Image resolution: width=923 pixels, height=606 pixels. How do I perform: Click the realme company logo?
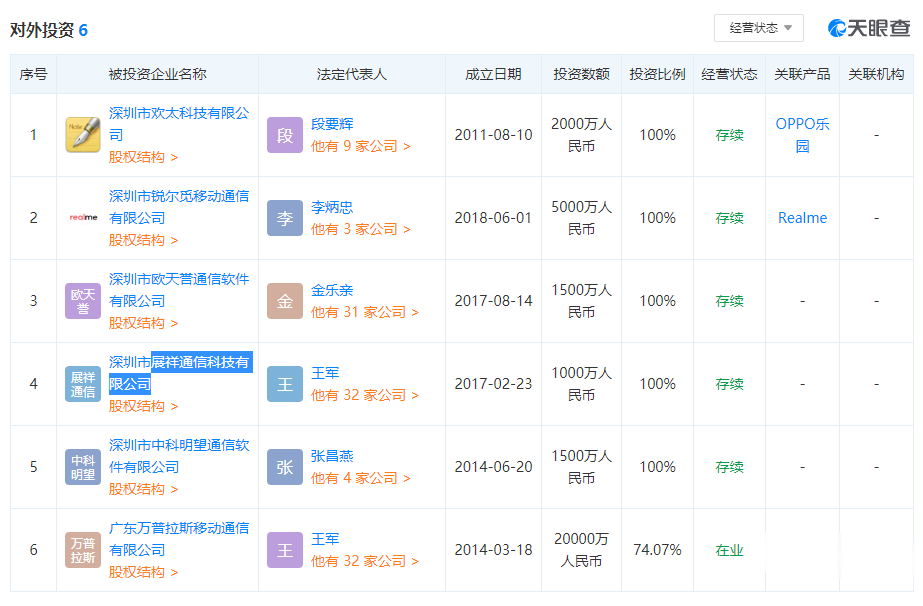[x=83, y=217]
